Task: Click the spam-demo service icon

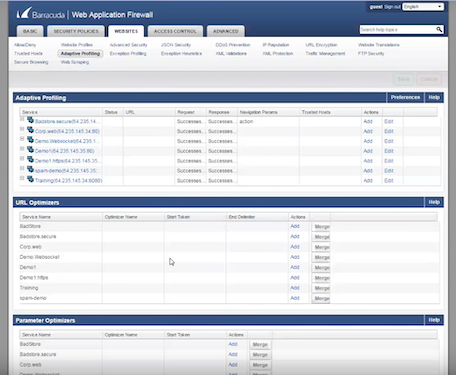Action: (x=30, y=169)
